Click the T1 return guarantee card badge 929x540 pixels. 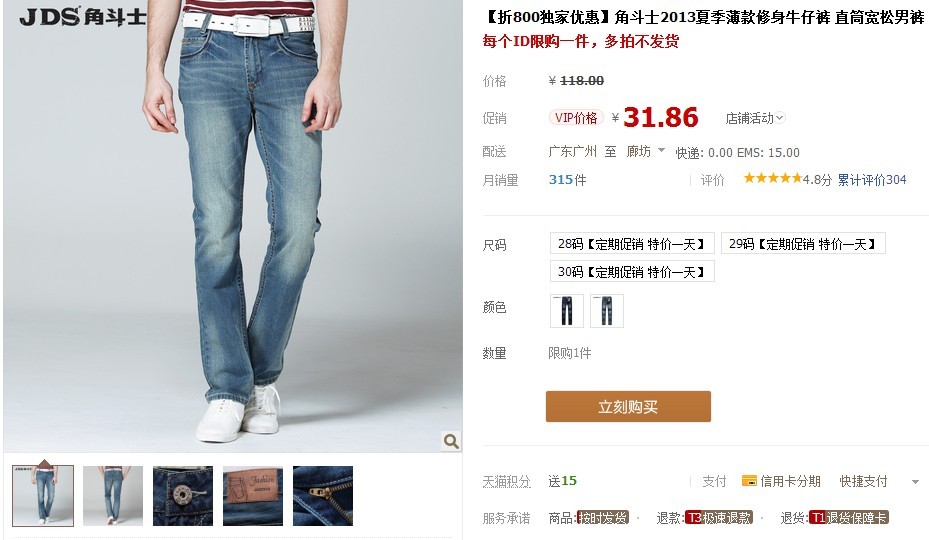click(848, 517)
